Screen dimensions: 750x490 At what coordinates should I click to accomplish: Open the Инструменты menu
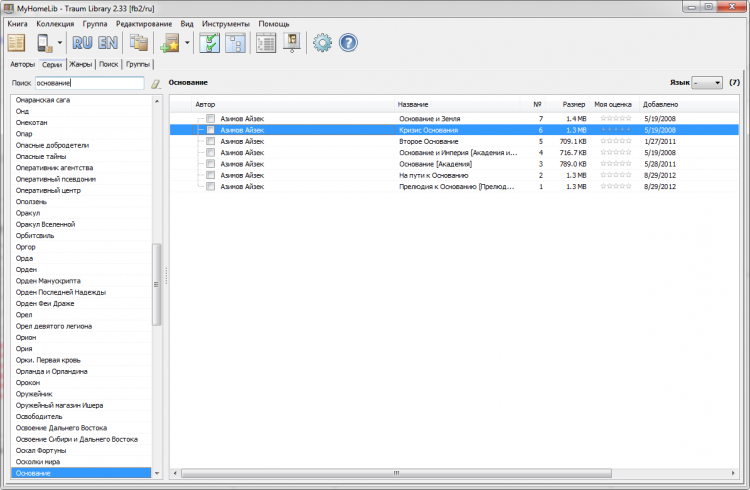226,23
